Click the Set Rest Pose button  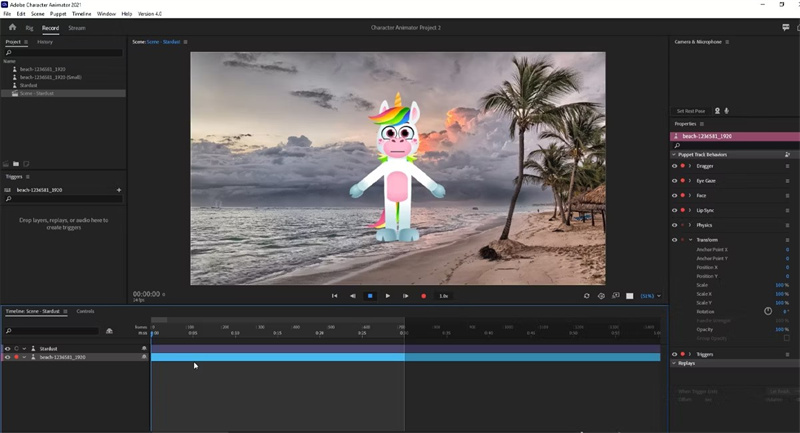coord(691,111)
